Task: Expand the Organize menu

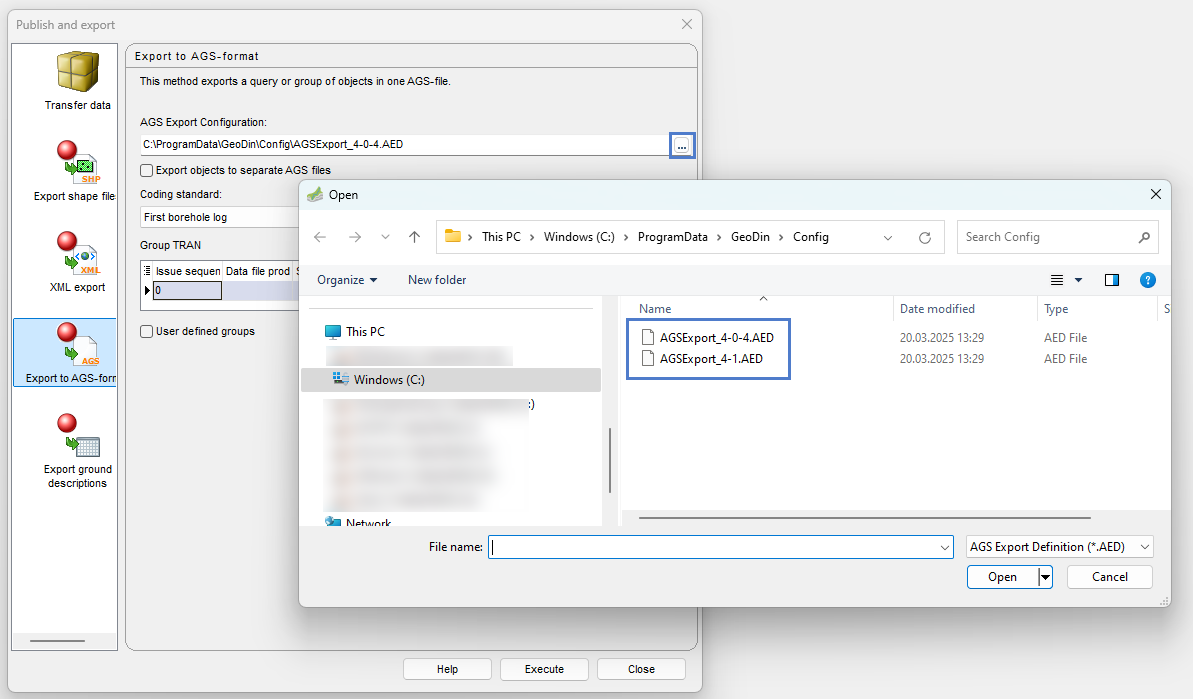Action: 347,280
